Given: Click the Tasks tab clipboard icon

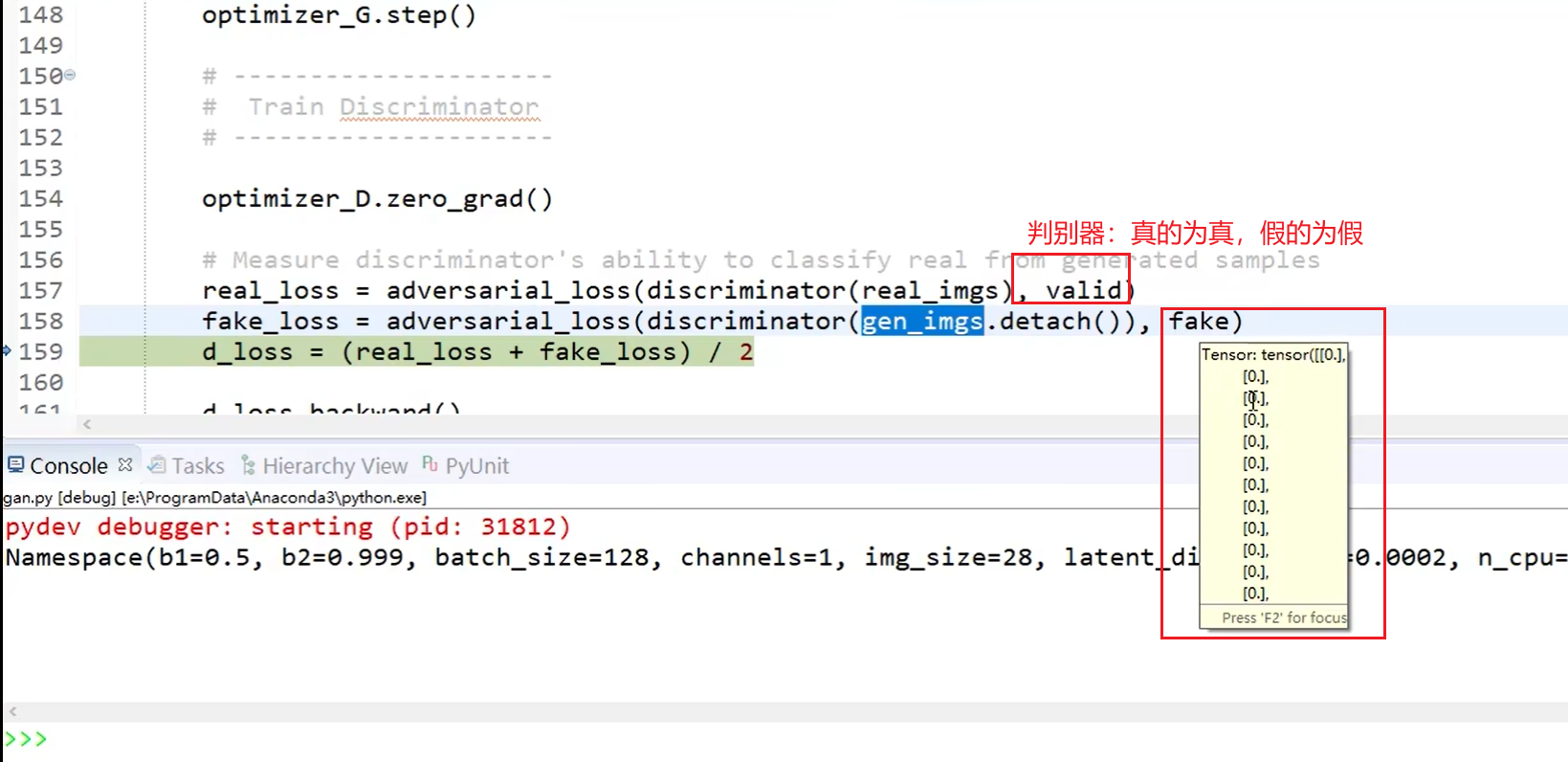Looking at the screenshot, I should click(x=157, y=465).
